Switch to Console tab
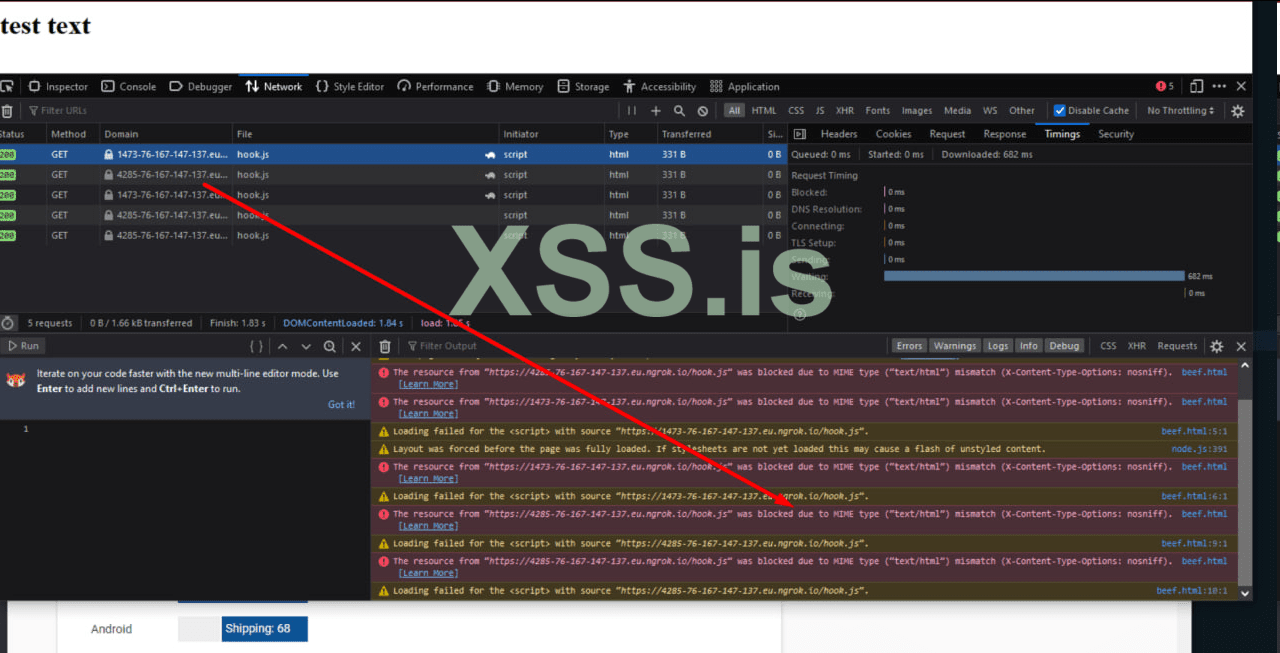 tap(129, 87)
